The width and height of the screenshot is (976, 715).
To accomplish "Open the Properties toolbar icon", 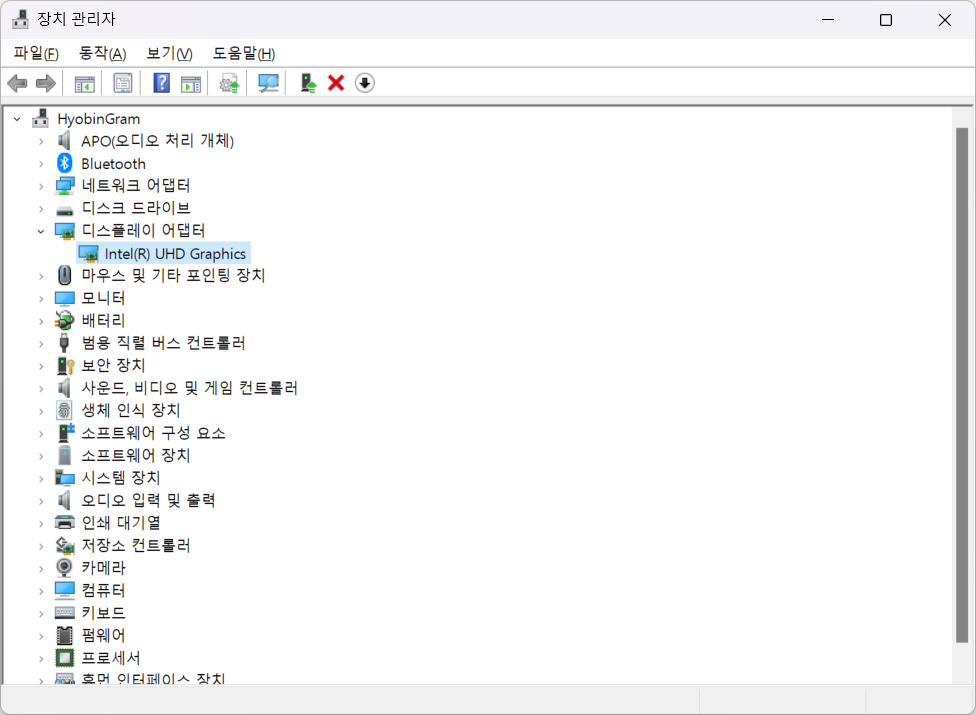I will click(123, 83).
